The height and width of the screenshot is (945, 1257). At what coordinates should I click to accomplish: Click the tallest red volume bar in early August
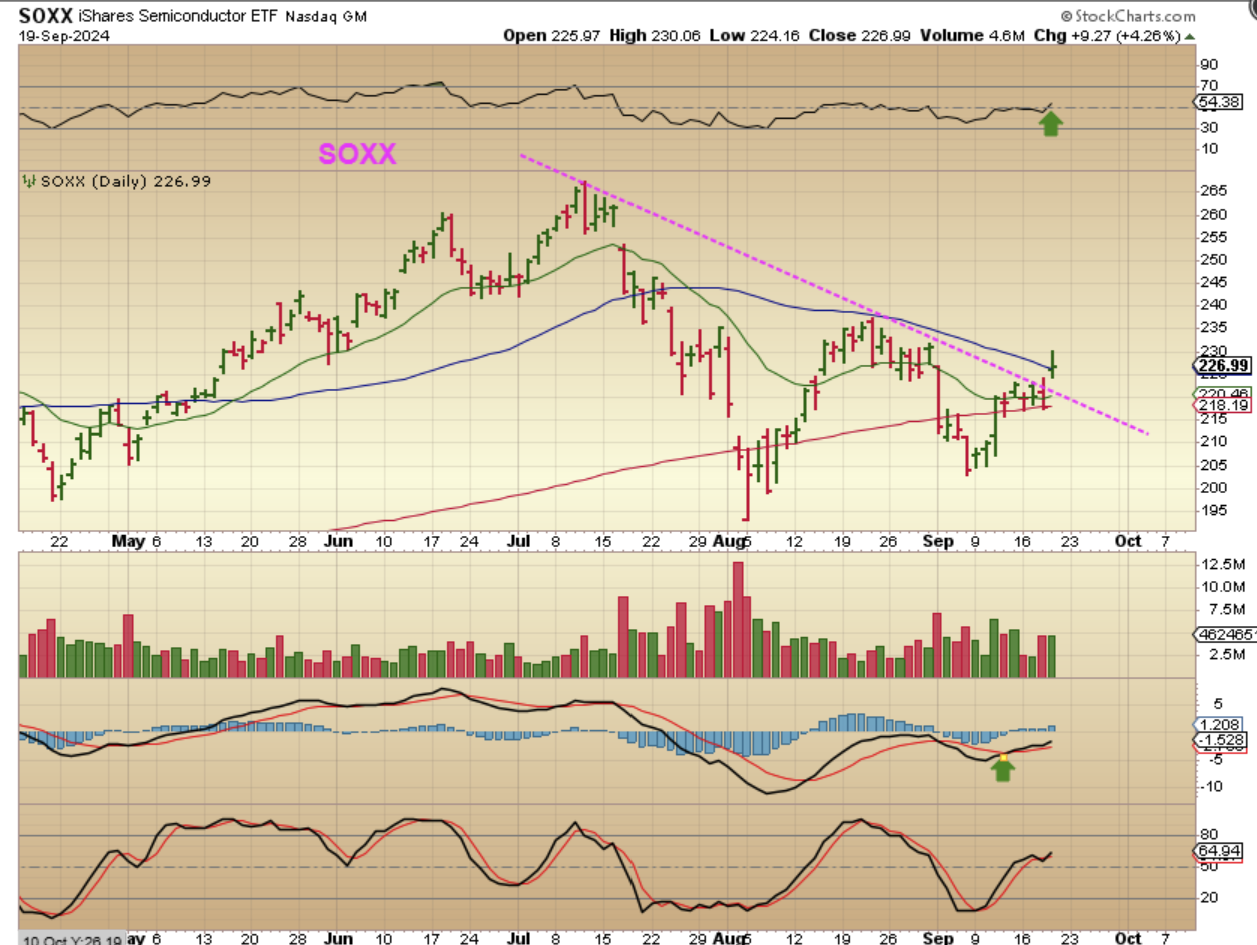click(739, 620)
